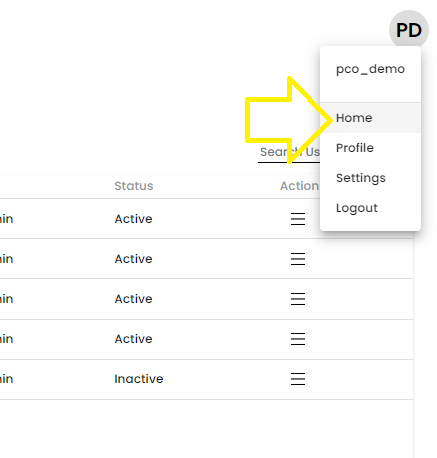
Task: Focus the Search Users input field
Action: [x=289, y=152]
